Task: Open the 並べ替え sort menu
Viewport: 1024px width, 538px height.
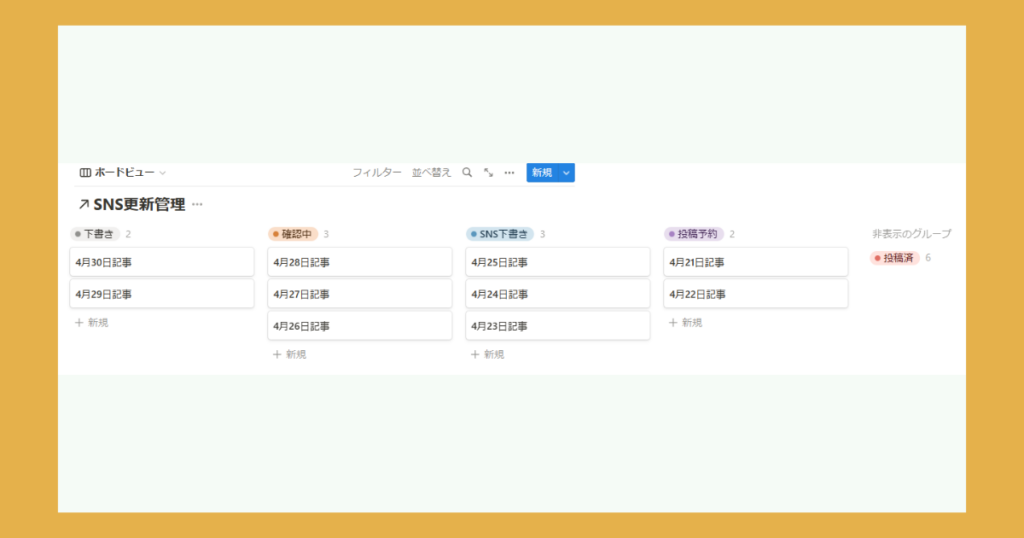Action: click(x=431, y=173)
